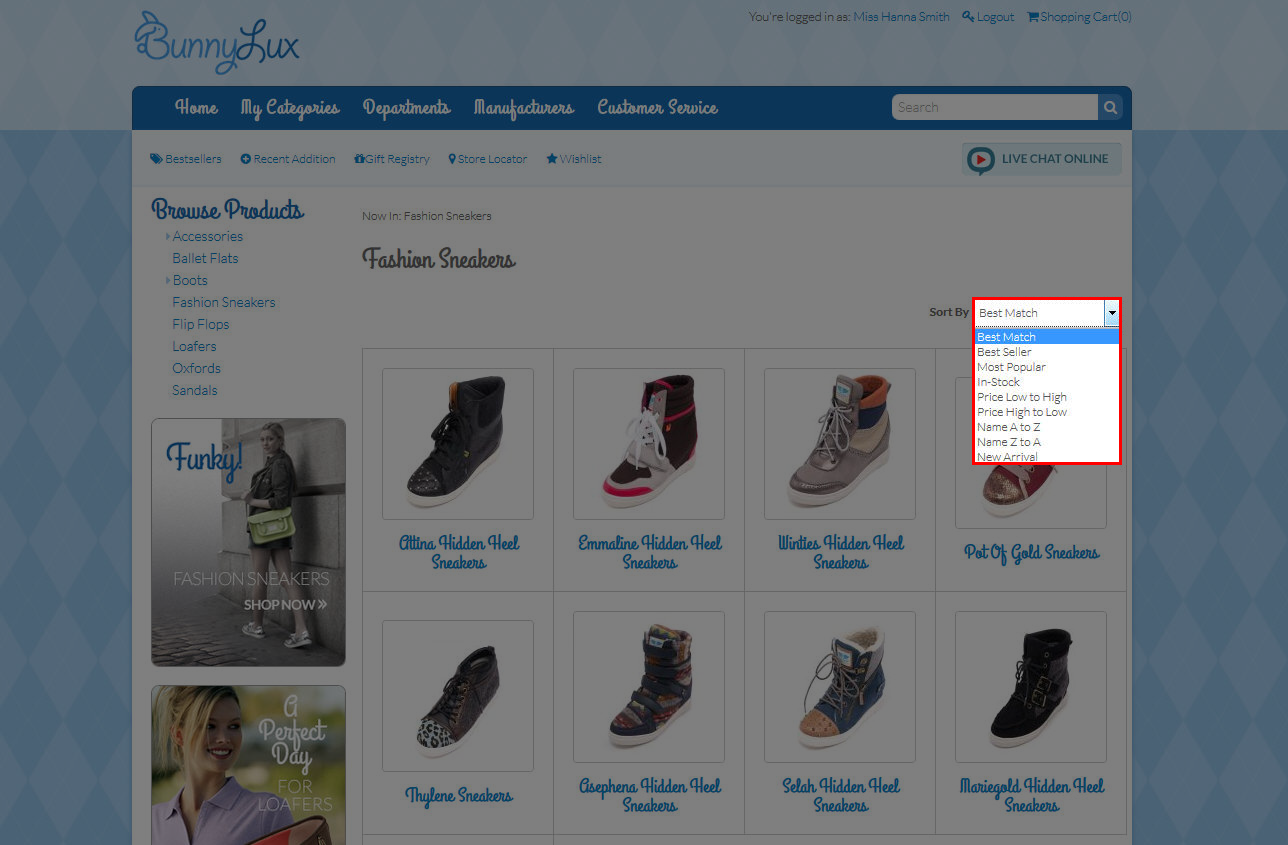1288x845 pixels.
Task: Click the search magnifier button
Action: [1110, 107]
